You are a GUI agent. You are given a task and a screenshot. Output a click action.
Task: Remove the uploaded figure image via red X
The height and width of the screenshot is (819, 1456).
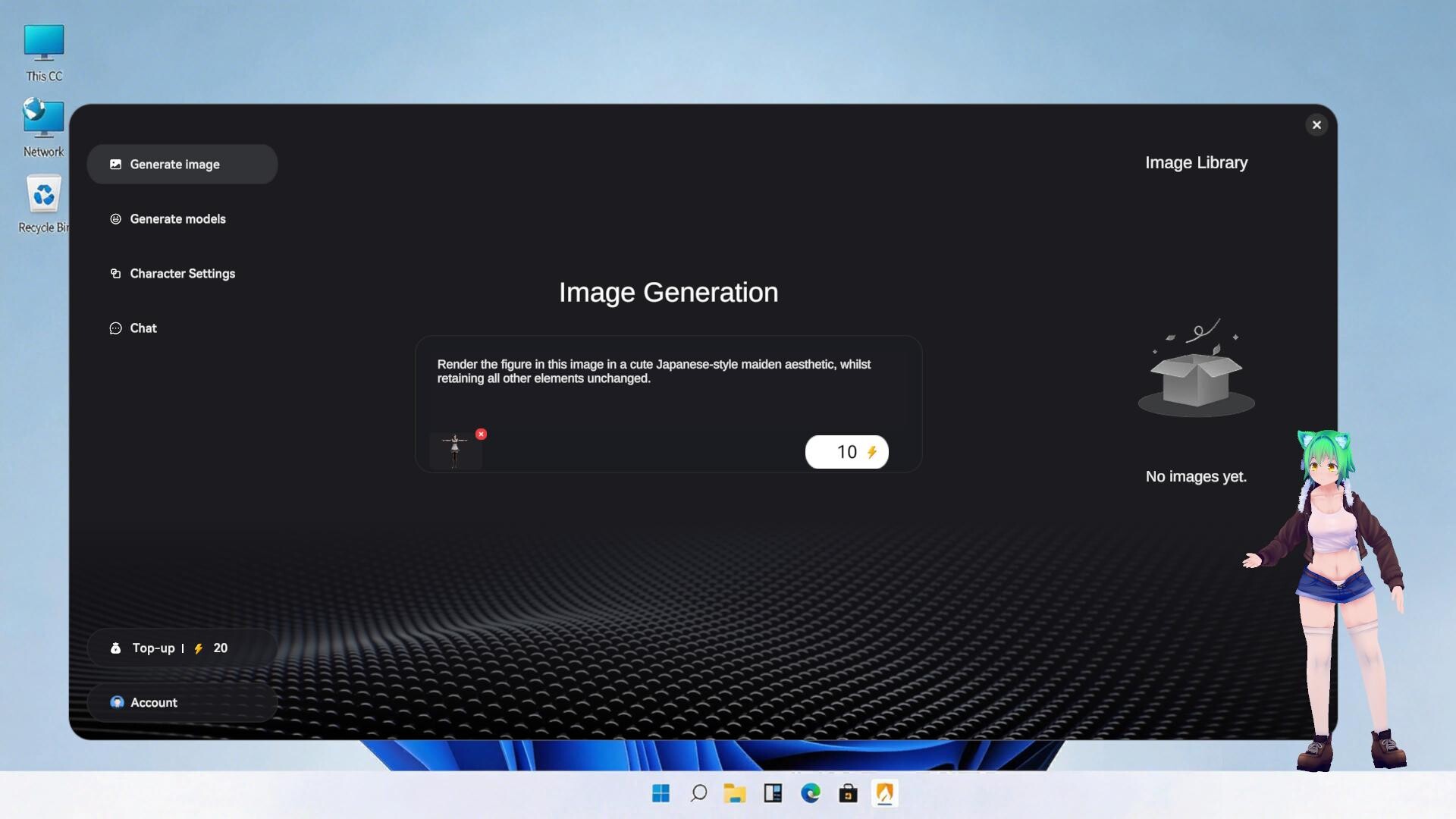[x=481, y=434]
